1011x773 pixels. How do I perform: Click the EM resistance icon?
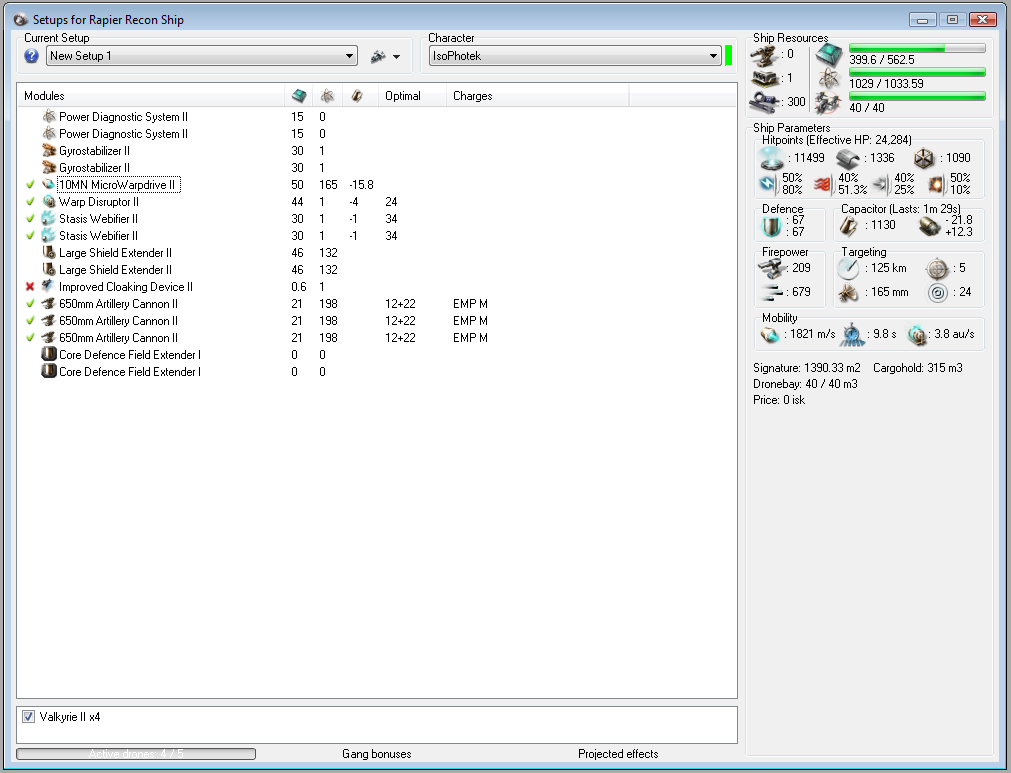coord(767,184)
